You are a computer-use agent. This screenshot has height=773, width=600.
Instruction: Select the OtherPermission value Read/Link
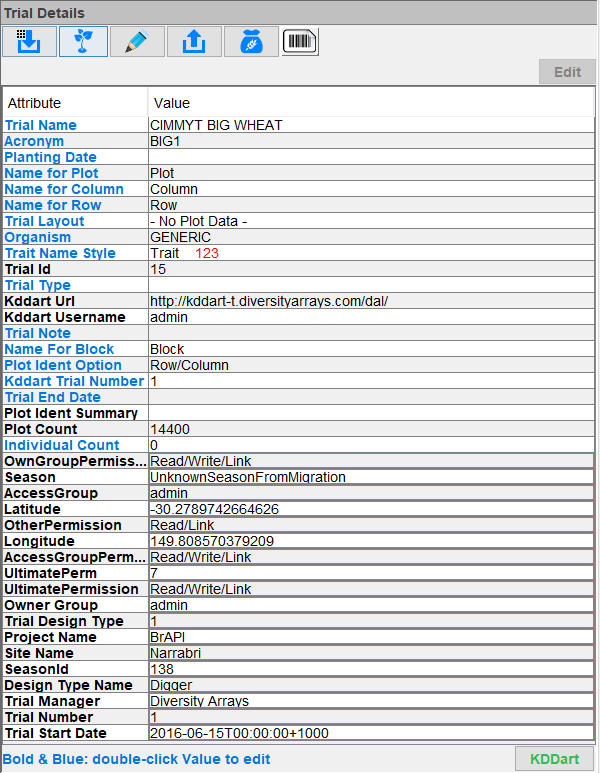(x=371, y=526)
